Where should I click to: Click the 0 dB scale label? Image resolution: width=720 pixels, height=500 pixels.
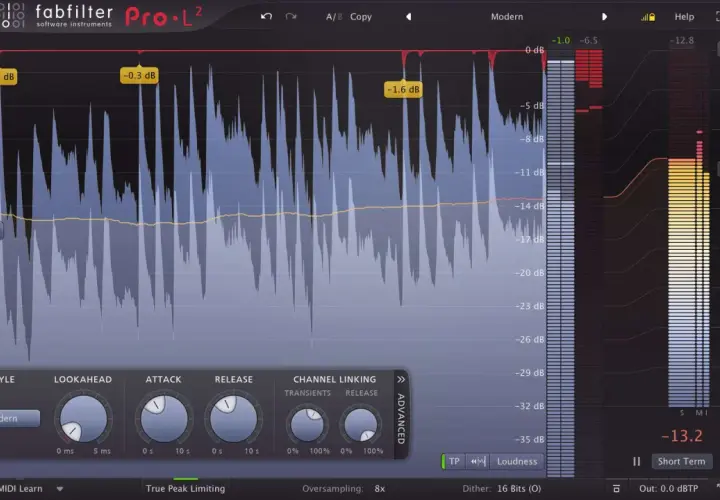[534, 50]
